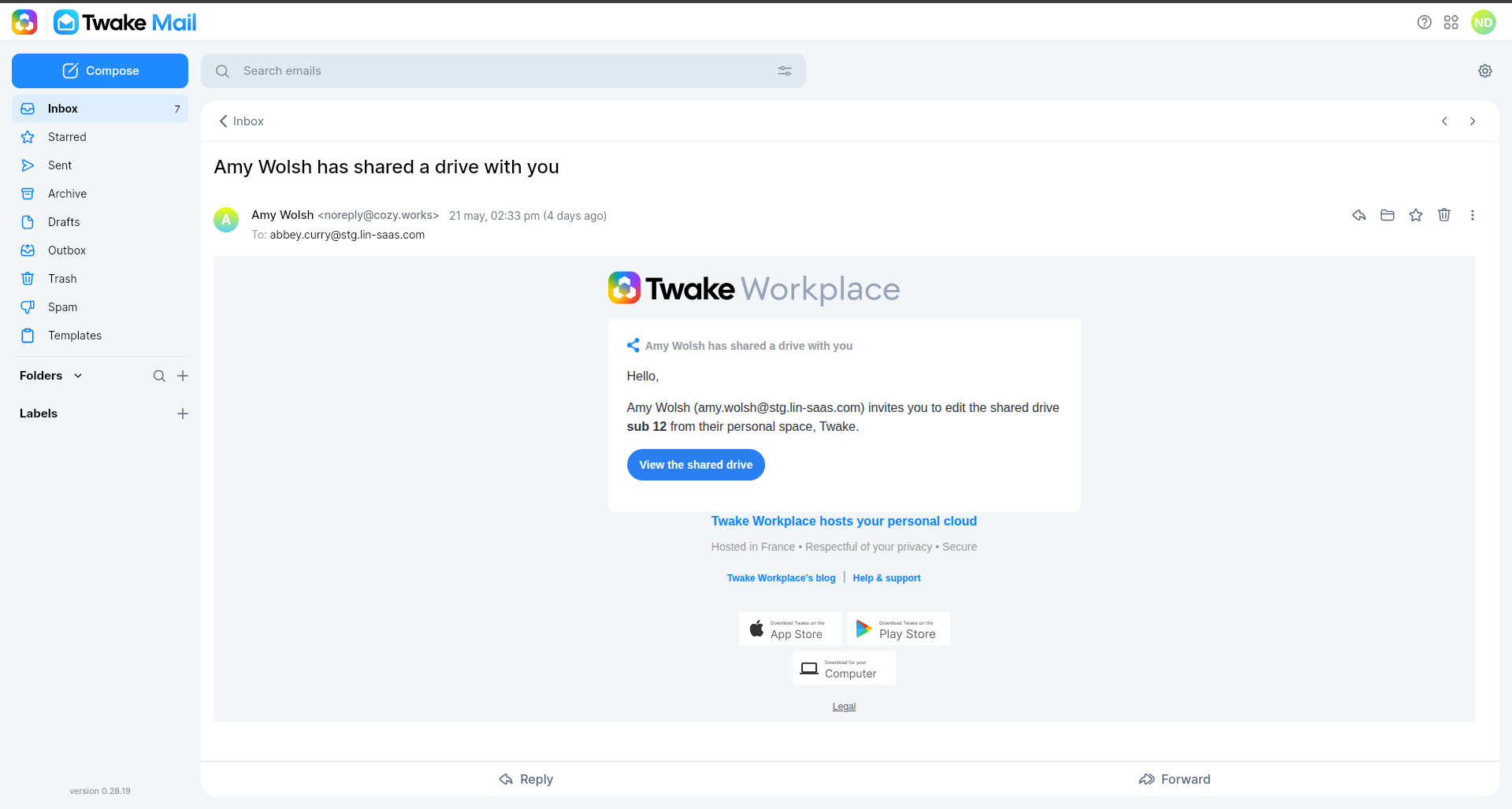Click the move to folder icon

(x=1388, y=215)
